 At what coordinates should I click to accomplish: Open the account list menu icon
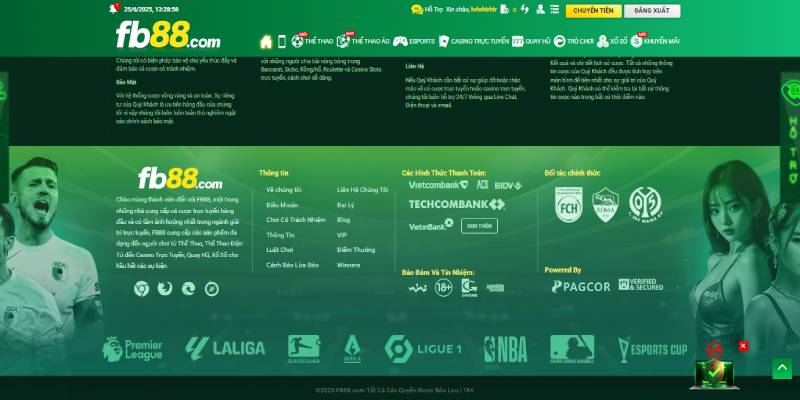pyautogui.click(x=555, y=9)
